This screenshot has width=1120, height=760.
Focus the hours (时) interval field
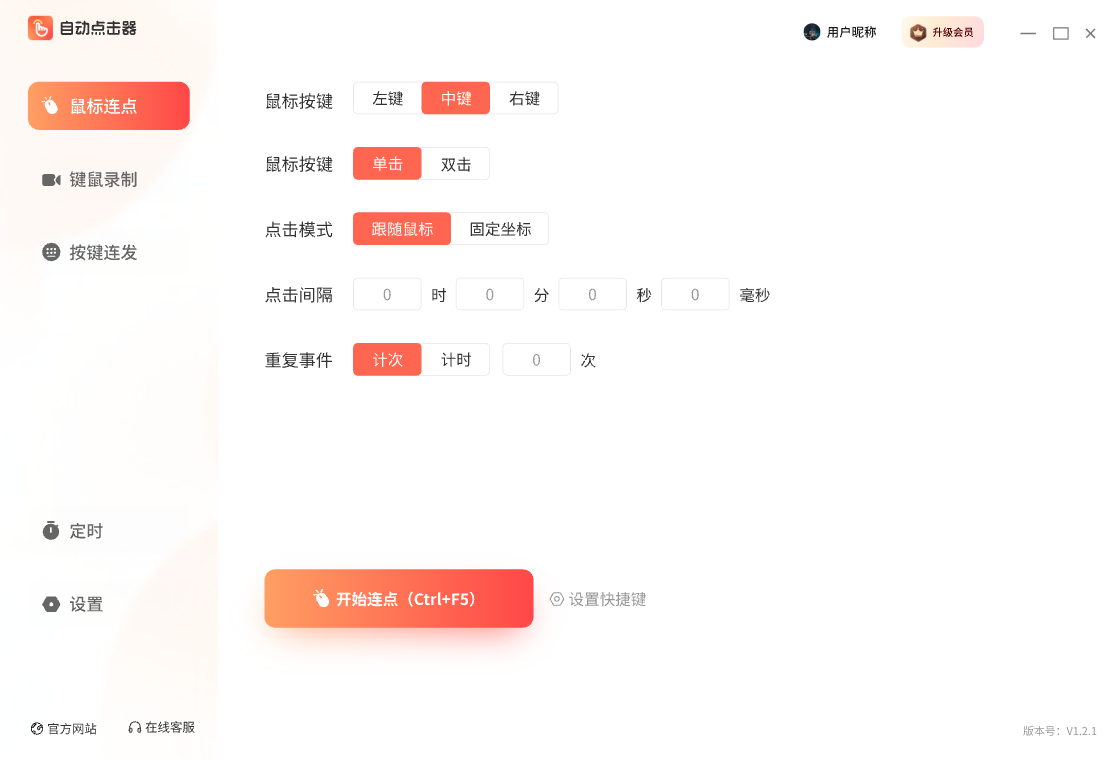387,294
